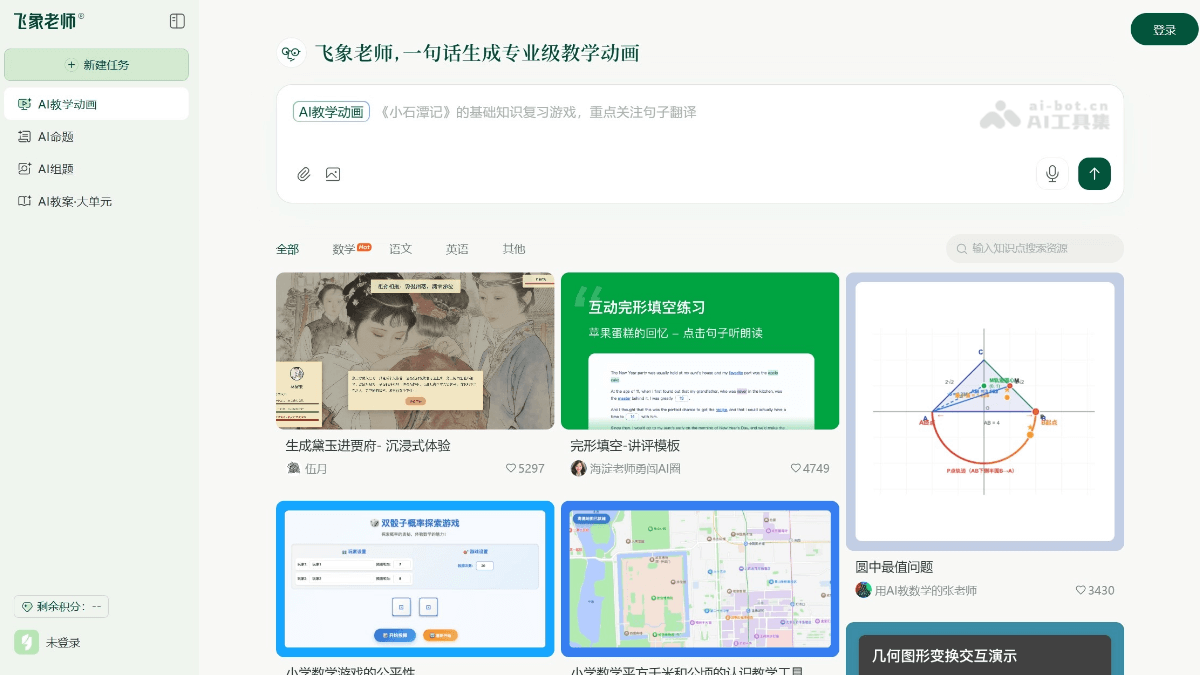Viewport: 1200px width, 675px height.
Task: Check remaining points via 剩余积分 badge
Action: [61, 606]
